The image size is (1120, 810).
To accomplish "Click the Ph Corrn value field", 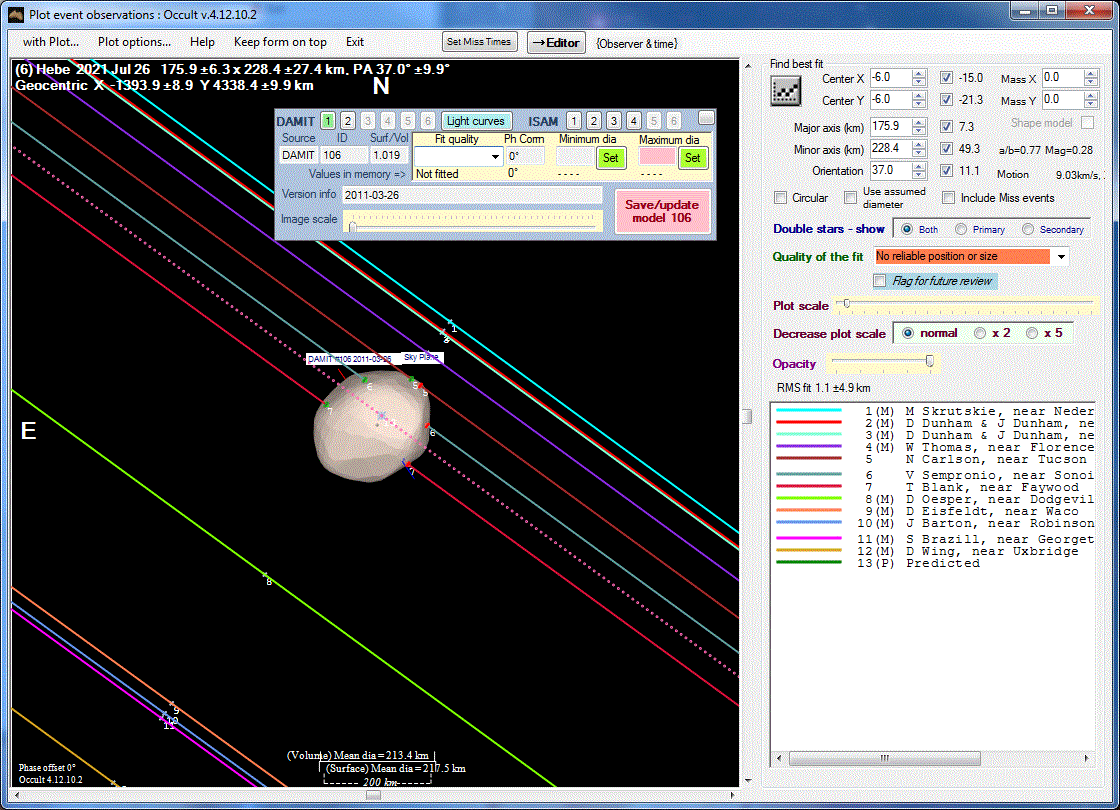I will point(524,156).
